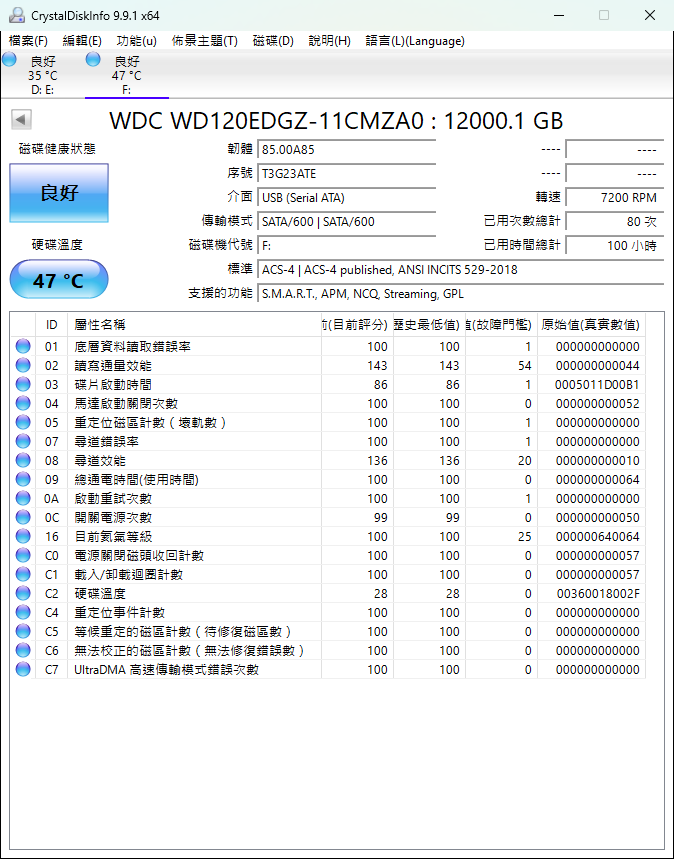Click status orb for attribute C7
674x859 pixels.
point(23,669)
